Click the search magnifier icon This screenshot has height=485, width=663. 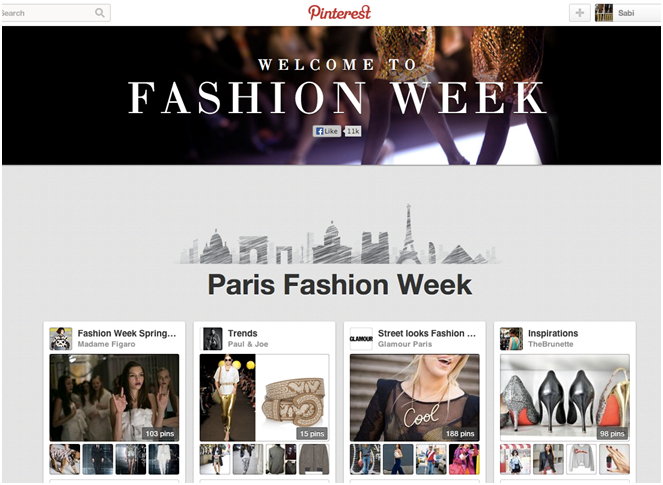[x=100, y=13]
